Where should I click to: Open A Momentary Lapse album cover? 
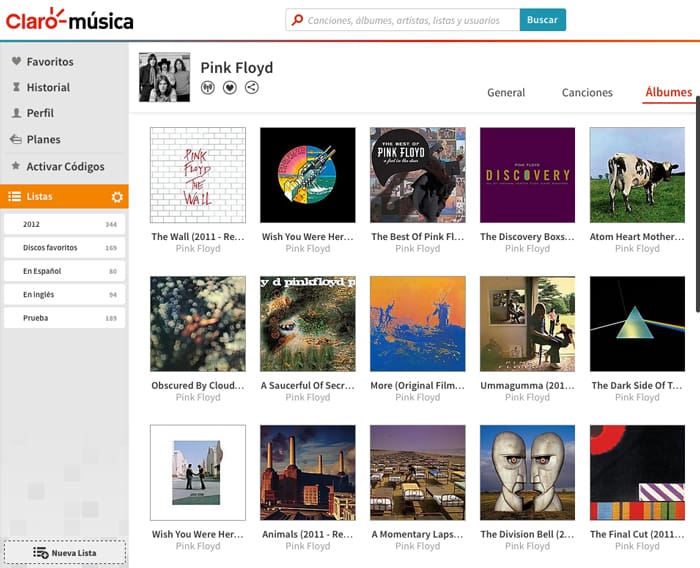point(417,472)
